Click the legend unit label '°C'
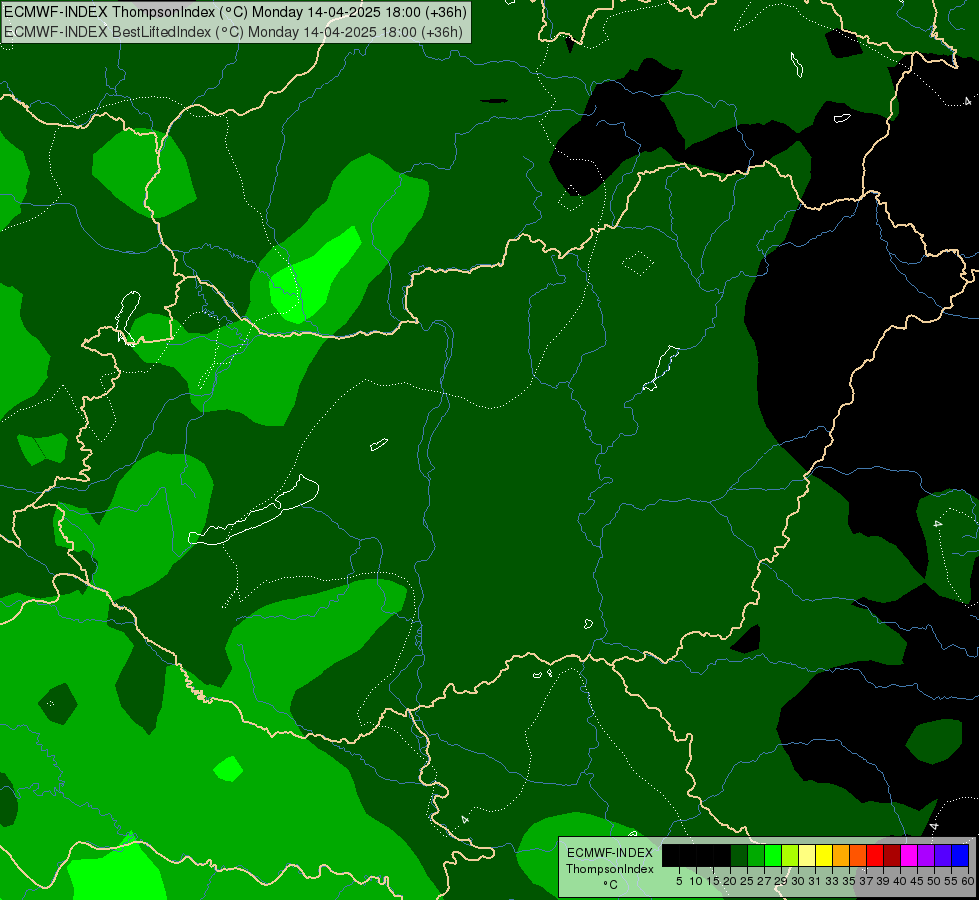 (x=610, y=885)
